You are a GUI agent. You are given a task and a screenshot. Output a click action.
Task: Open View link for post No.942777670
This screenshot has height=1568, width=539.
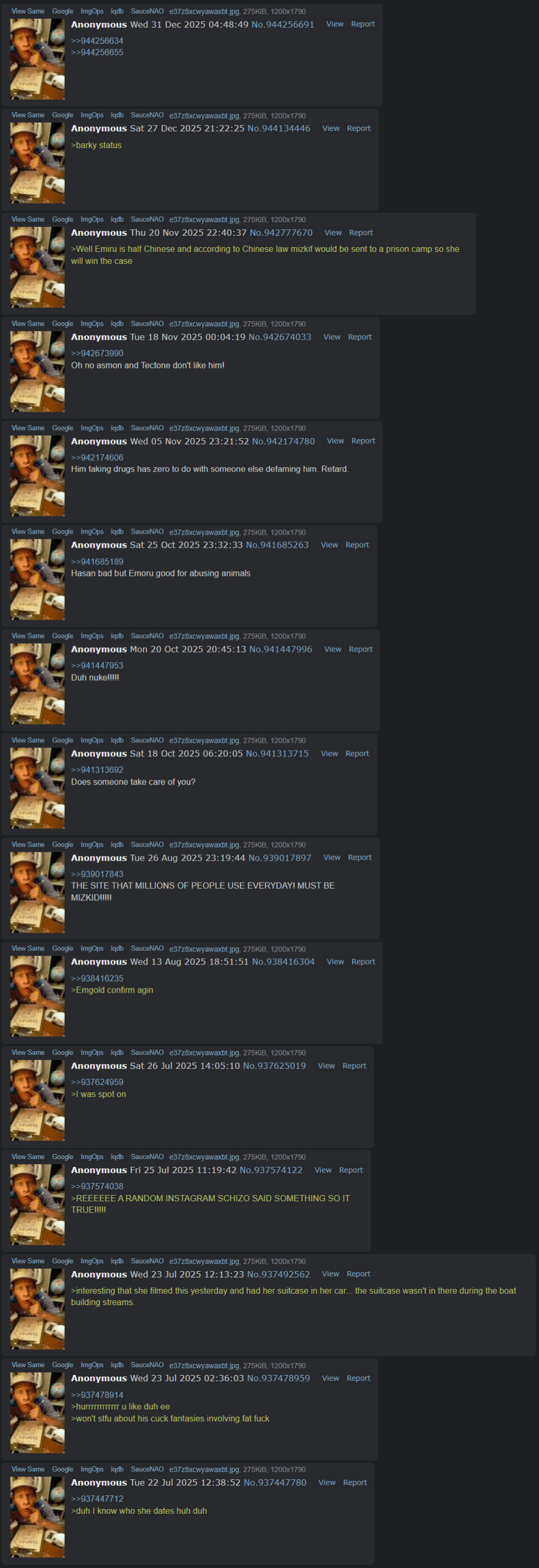[332, 233]
